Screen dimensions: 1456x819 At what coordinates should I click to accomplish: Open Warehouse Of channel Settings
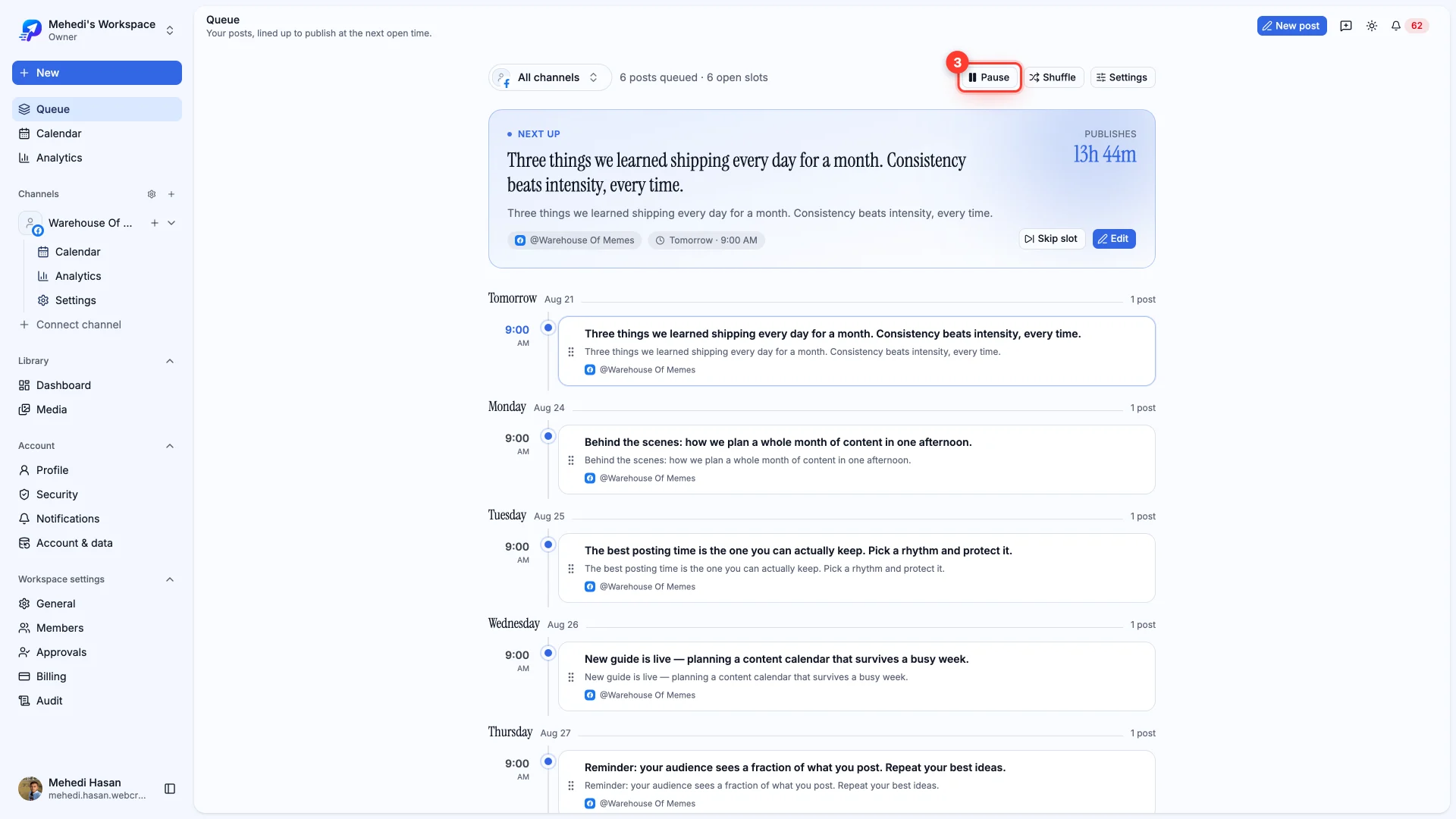[x=106, y=300]
